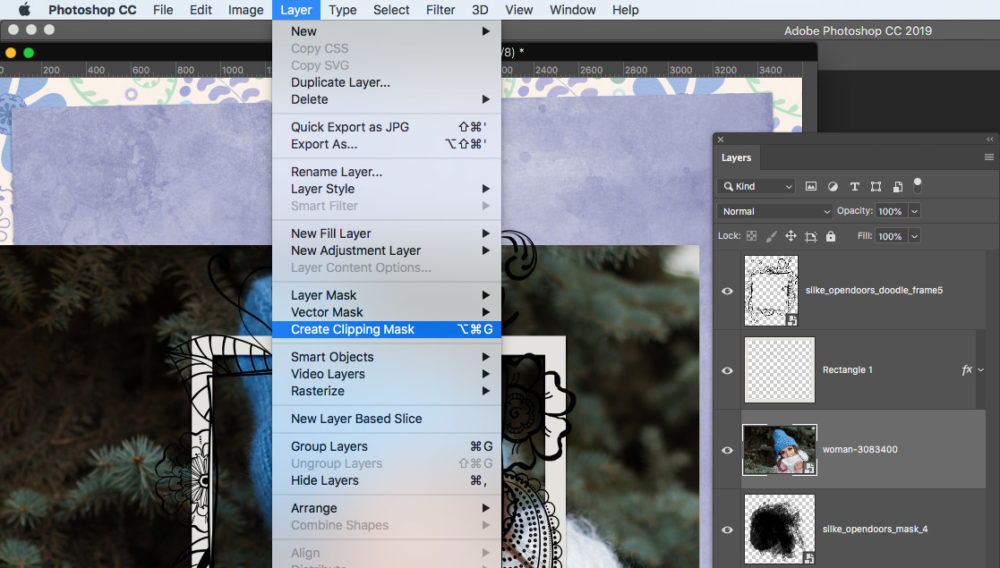Click the fx icon on Rectangle 1 layer
Image resolution: width=1000 pixels, height=568 pixels.
[967, 370]
